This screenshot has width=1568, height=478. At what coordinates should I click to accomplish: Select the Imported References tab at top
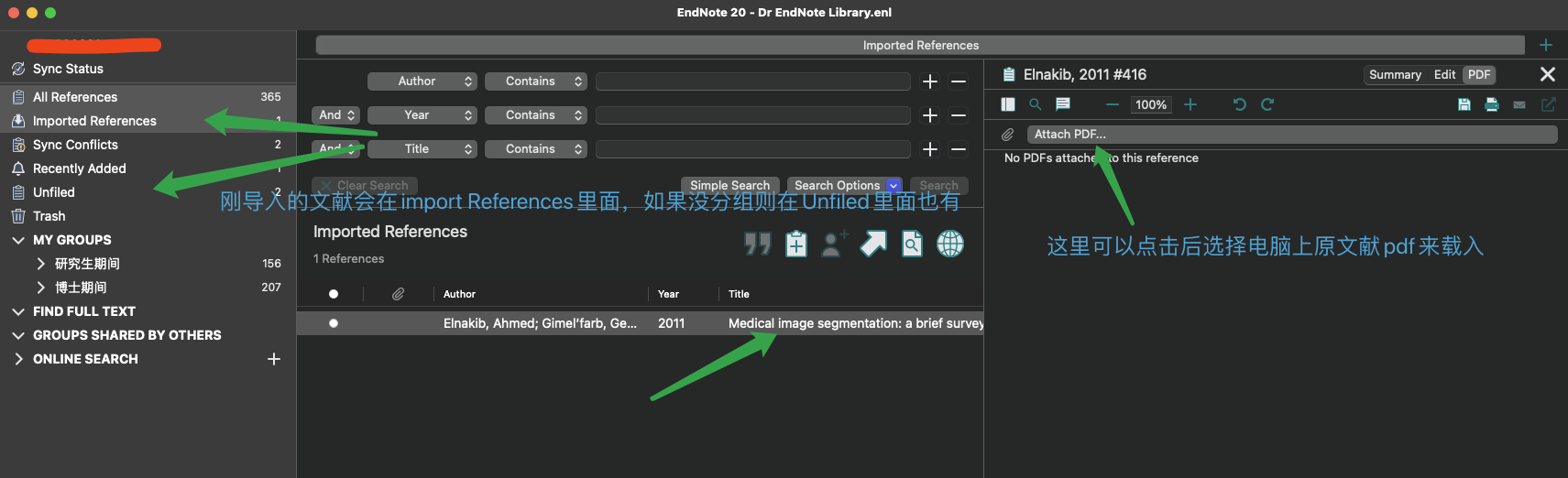(920, 45)
